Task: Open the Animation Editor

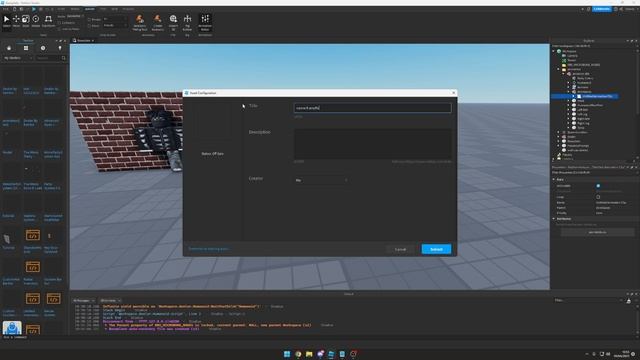Action: pos(205,22)
